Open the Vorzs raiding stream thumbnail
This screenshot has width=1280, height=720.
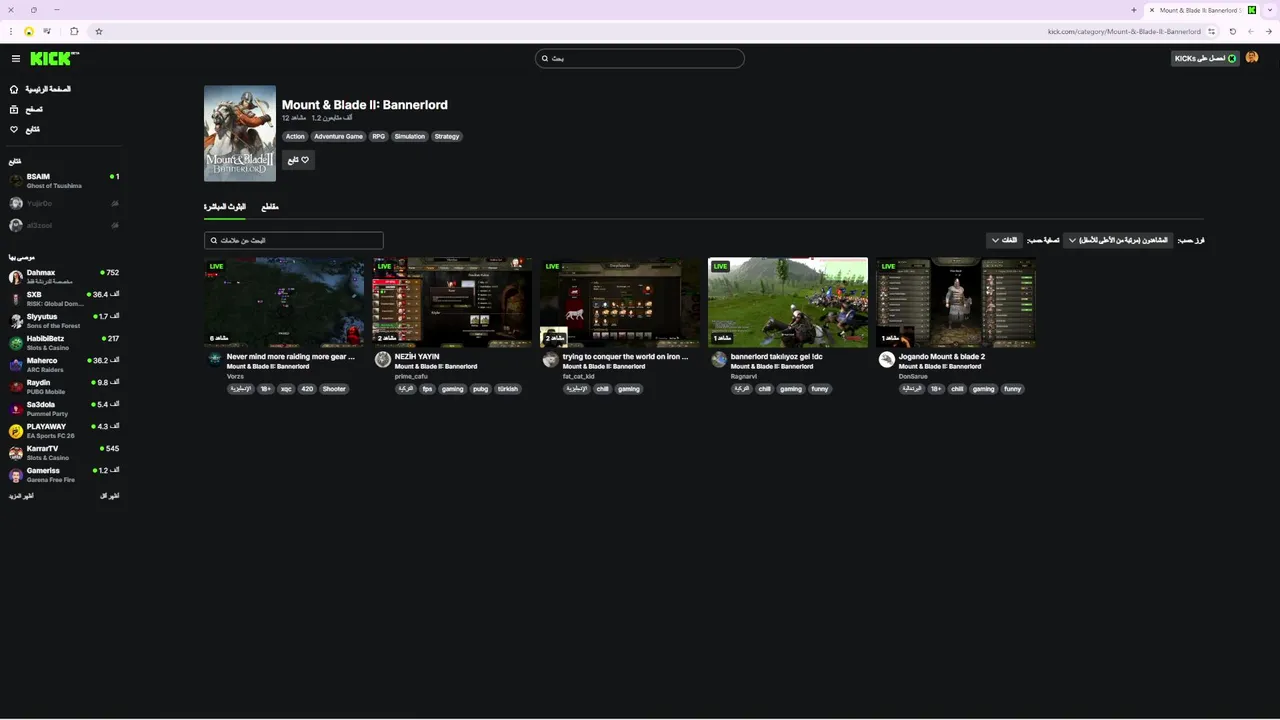[x=284, y=302]
